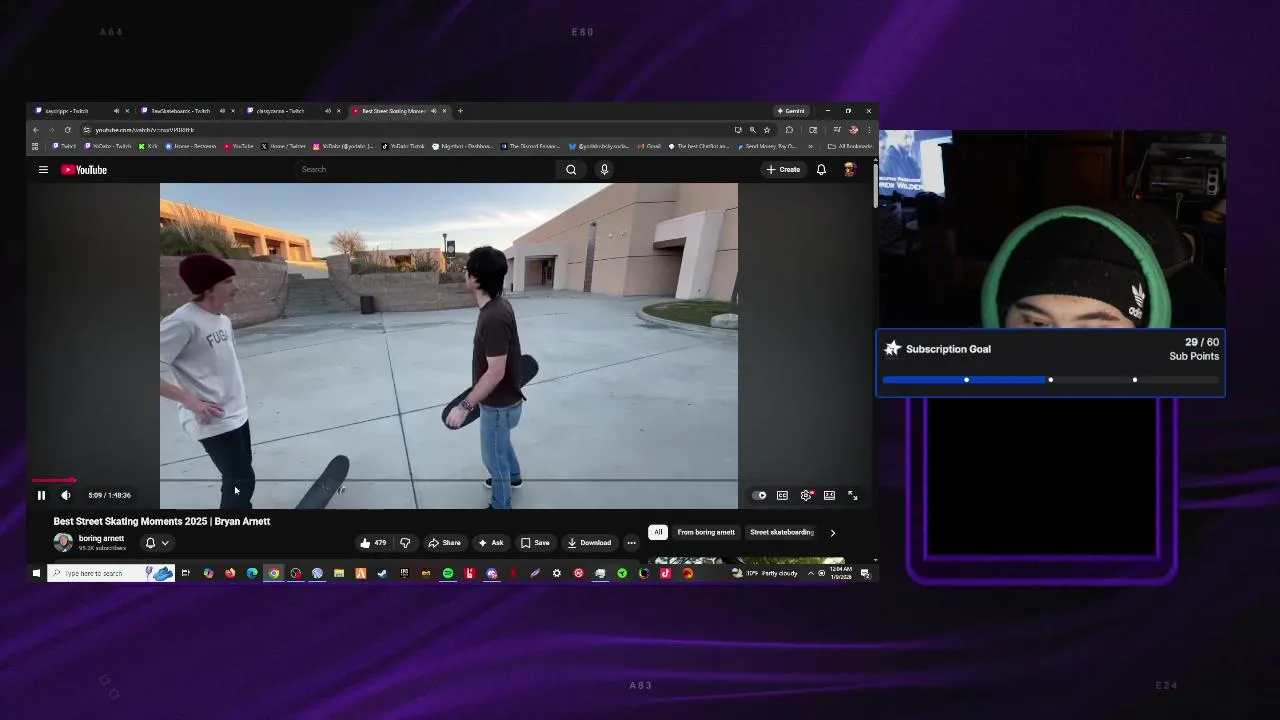1280x720 pixels.
Task: Open the Kick bookmark
Action: click(x=148, y=146)
